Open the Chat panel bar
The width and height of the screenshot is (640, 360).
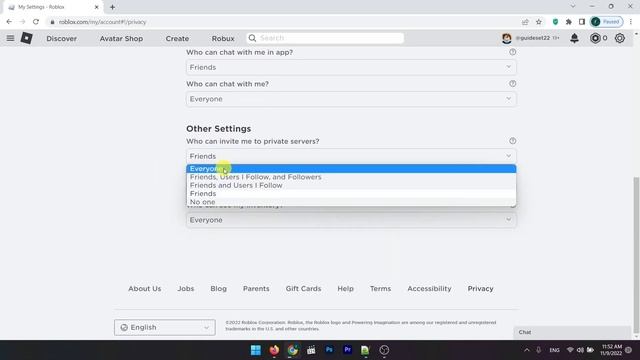572,332
